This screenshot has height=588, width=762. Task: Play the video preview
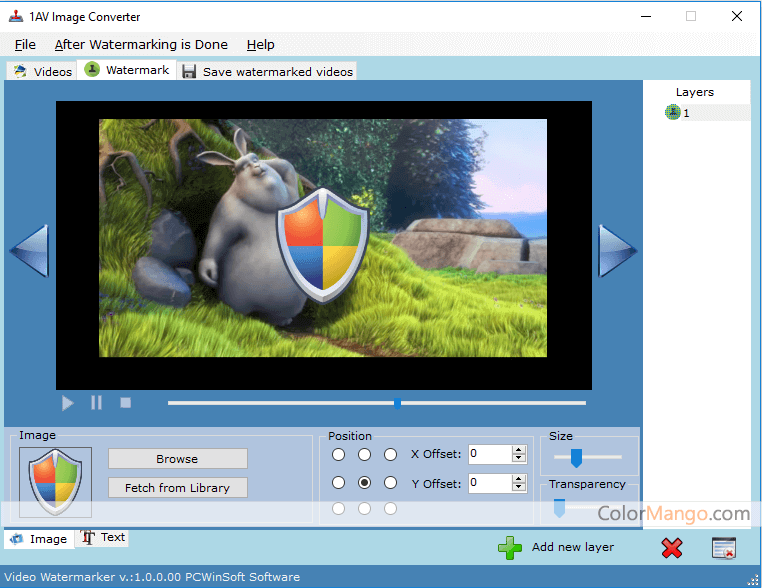(68, 403)
